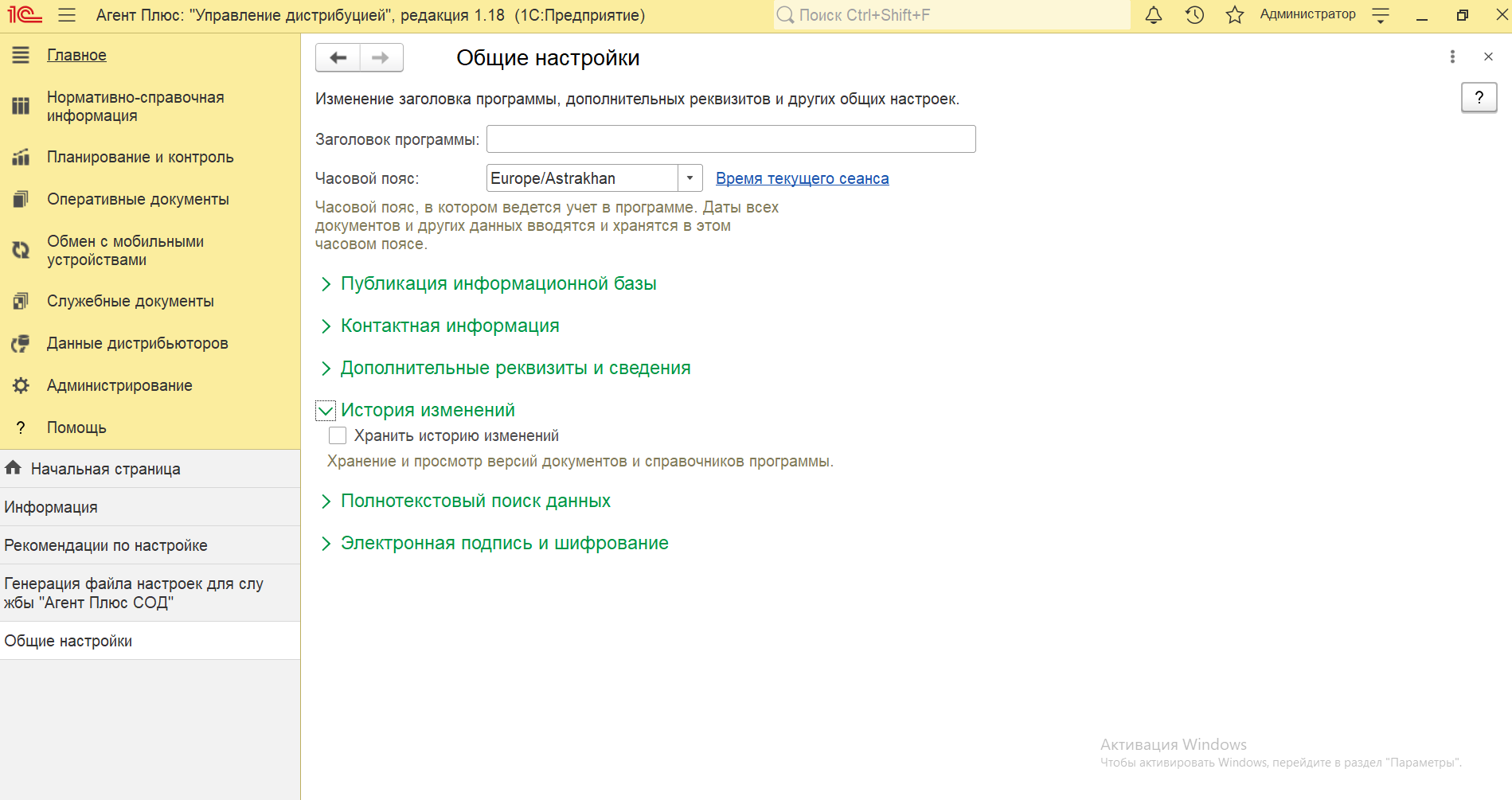Enable Хранить историю изменений checkbox
The height and width of the screenshot is (800, 1512).
click(338, 435)
